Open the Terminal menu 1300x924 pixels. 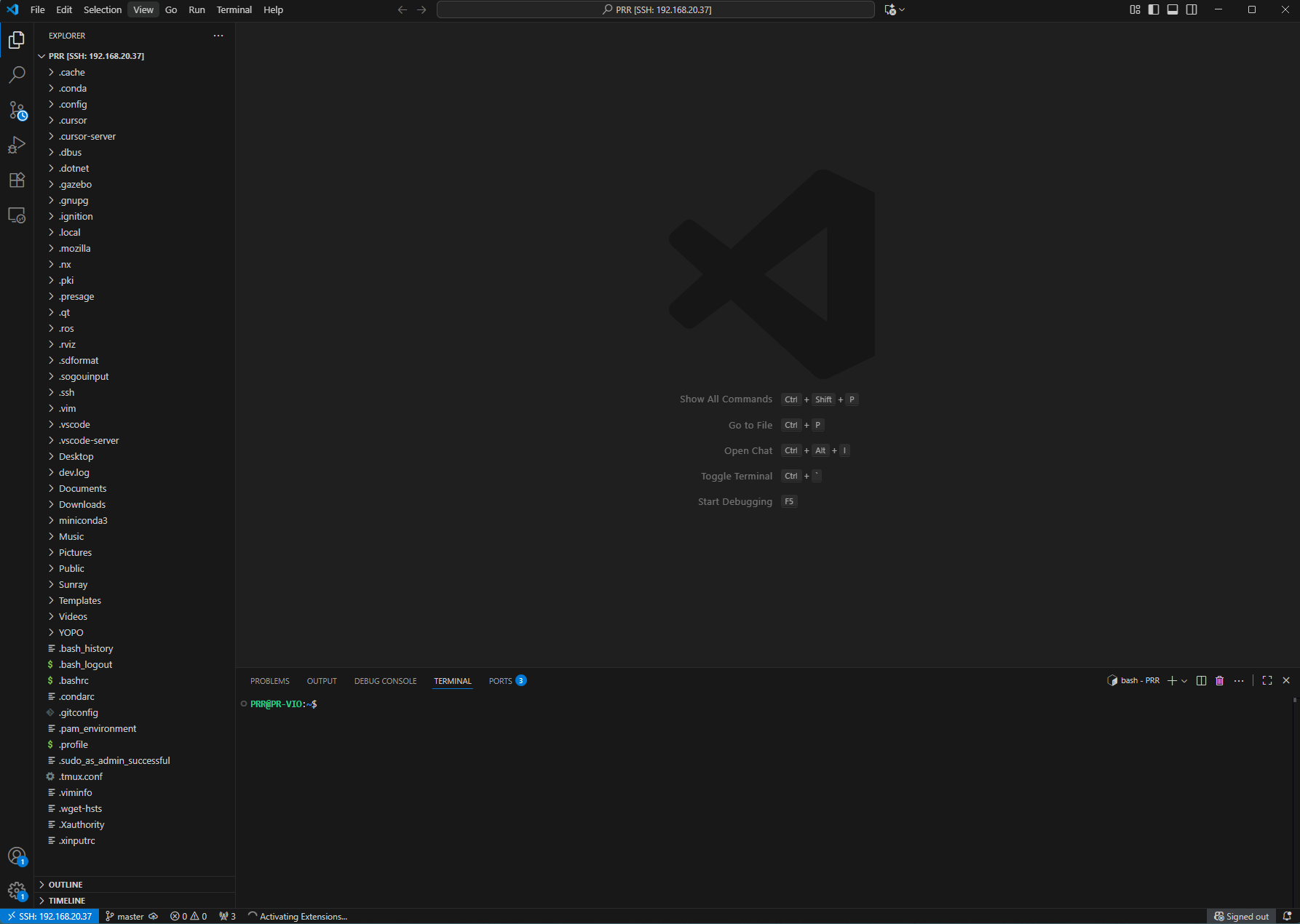pos(234,9)
